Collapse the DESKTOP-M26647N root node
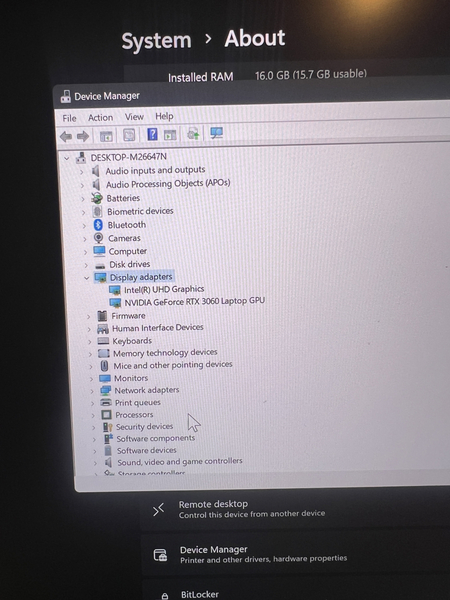Image resolution: width=450 pixels, height=600 pixels. point(67,158)
